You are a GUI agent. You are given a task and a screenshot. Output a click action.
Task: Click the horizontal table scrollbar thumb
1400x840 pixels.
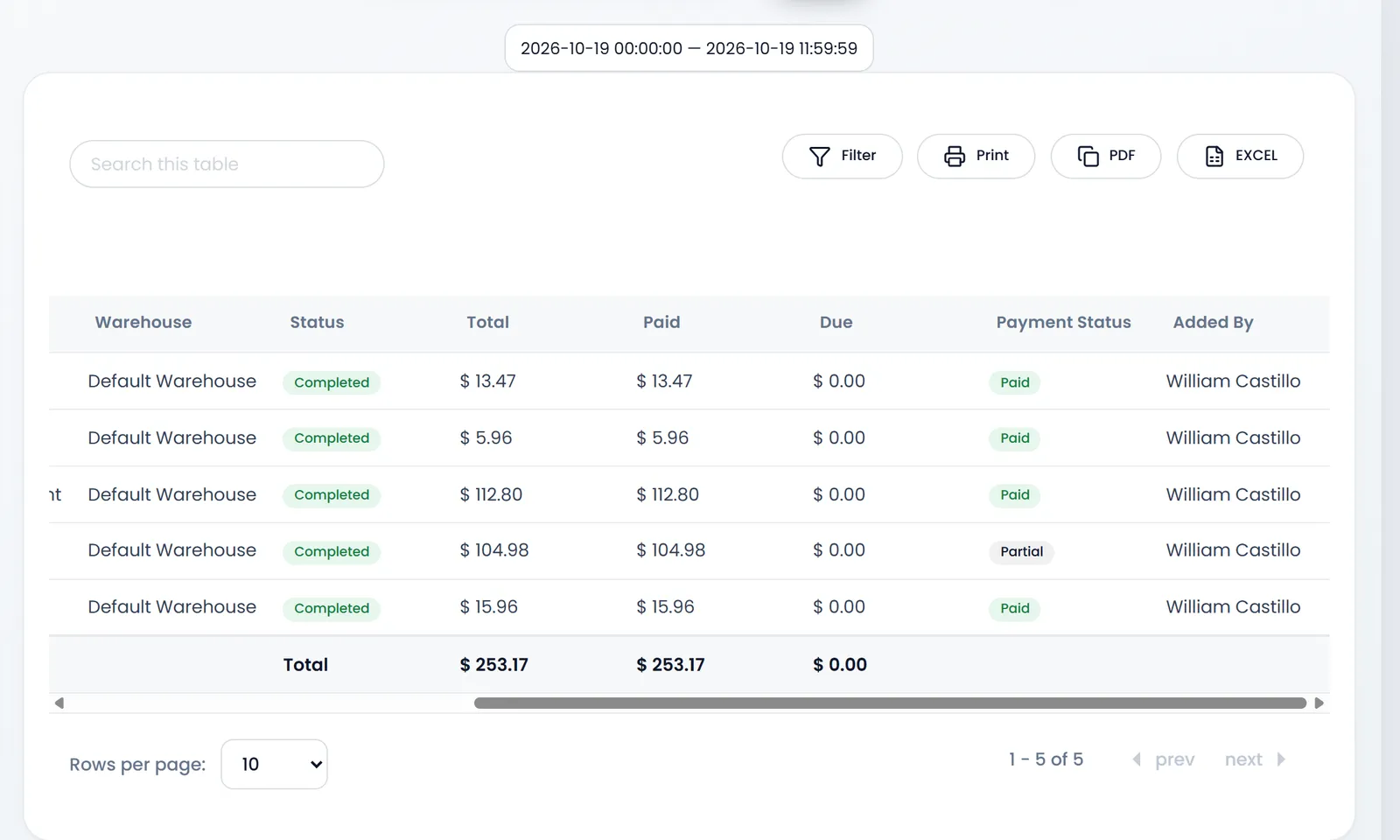click(890, 703)
